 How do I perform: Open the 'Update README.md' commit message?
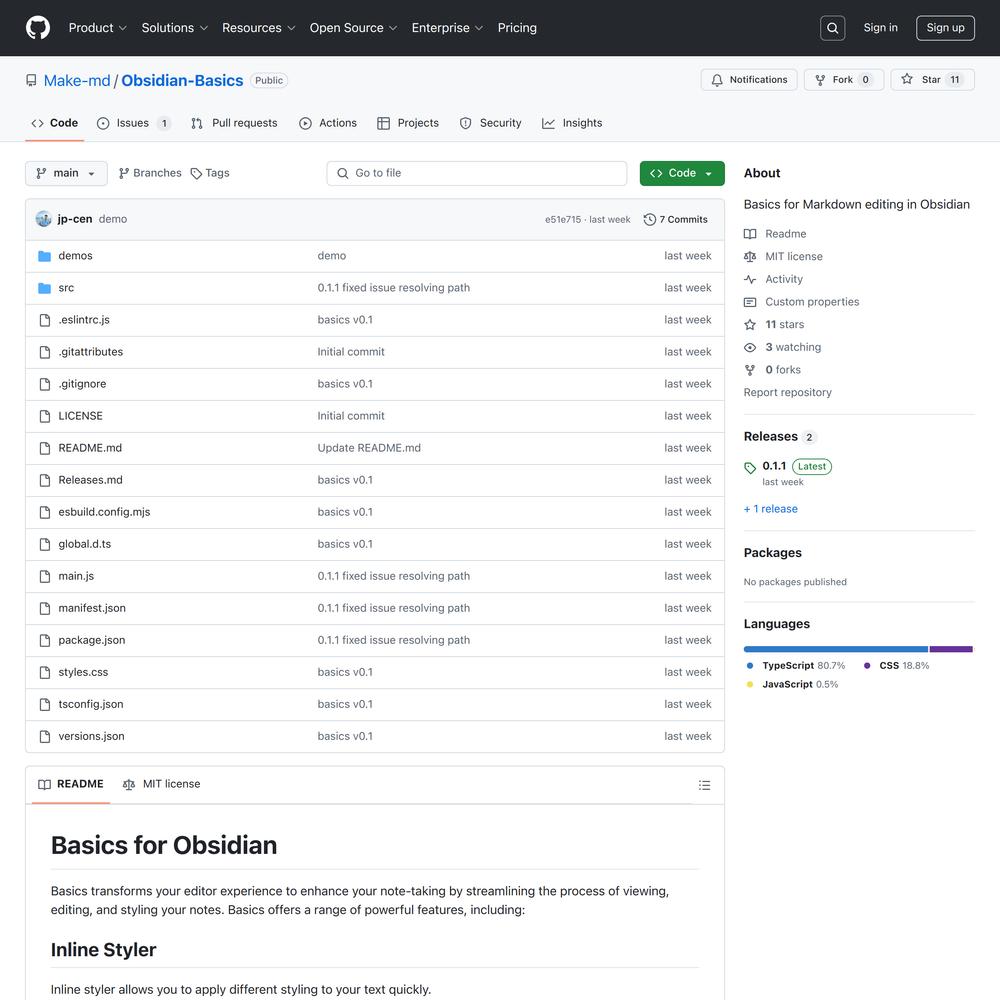click(x=369, y=448)
